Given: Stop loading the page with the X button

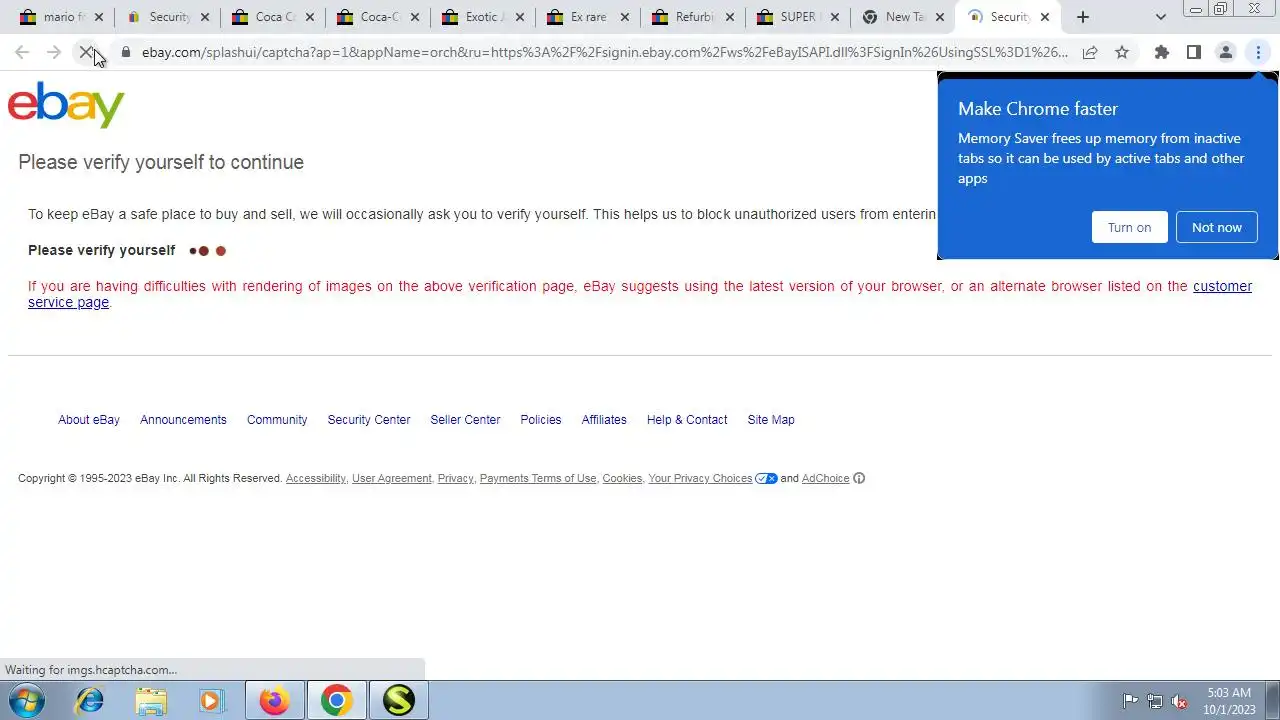Looking at the screenshot, I should (x=87, y=53).
